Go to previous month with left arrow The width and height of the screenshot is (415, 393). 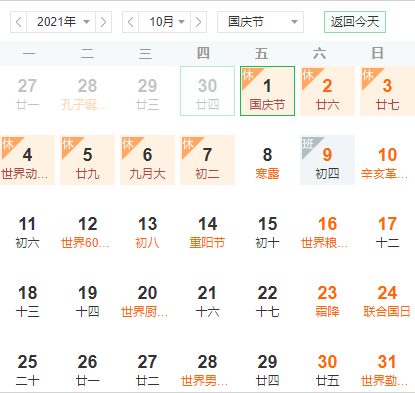tap(131, 22)
